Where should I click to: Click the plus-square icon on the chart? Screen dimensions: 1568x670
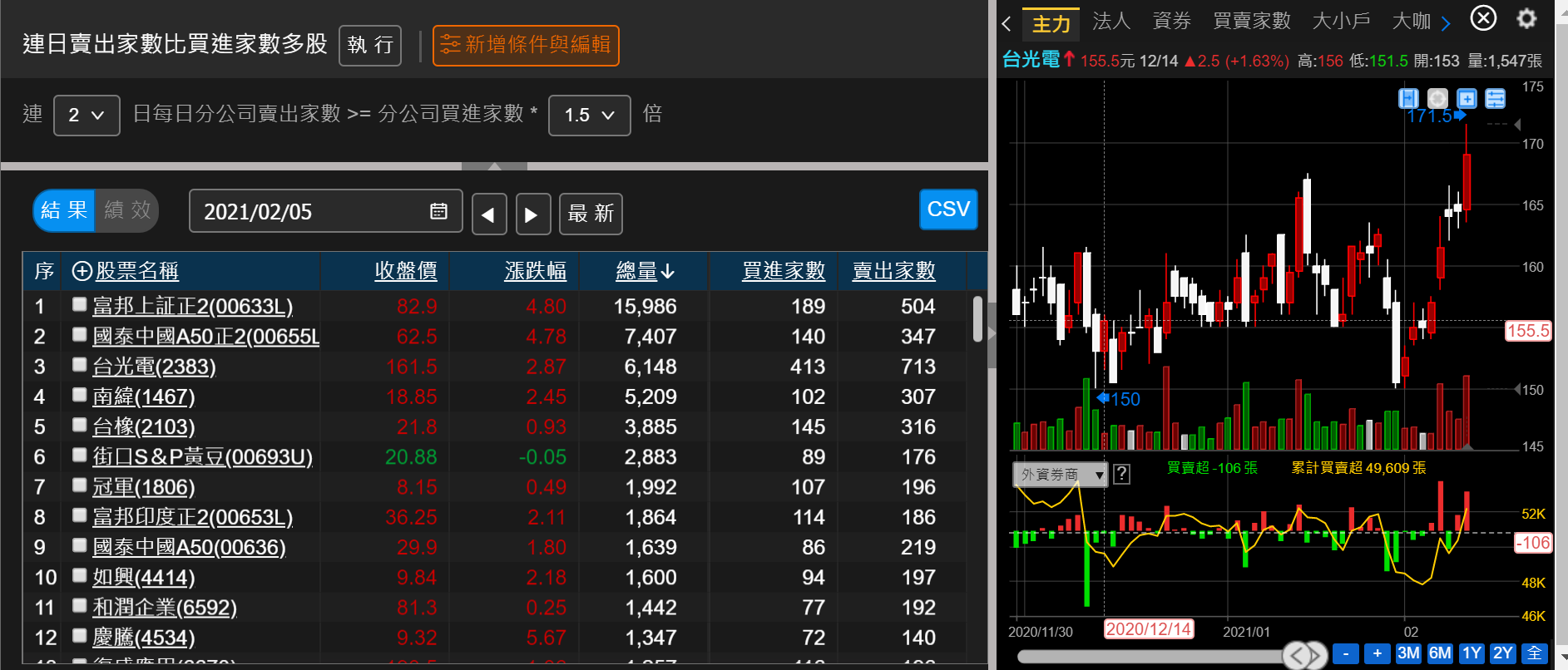1467,98
